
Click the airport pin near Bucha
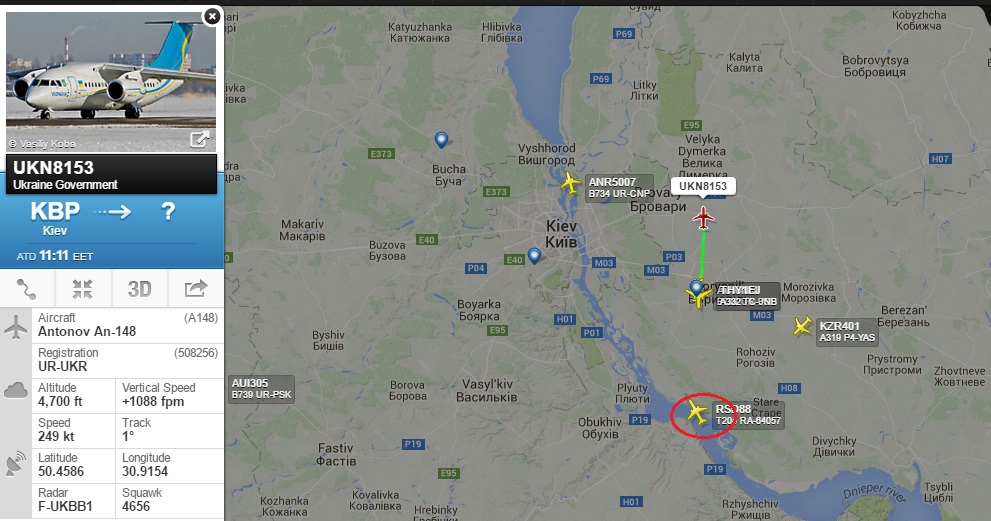point(441,140)
